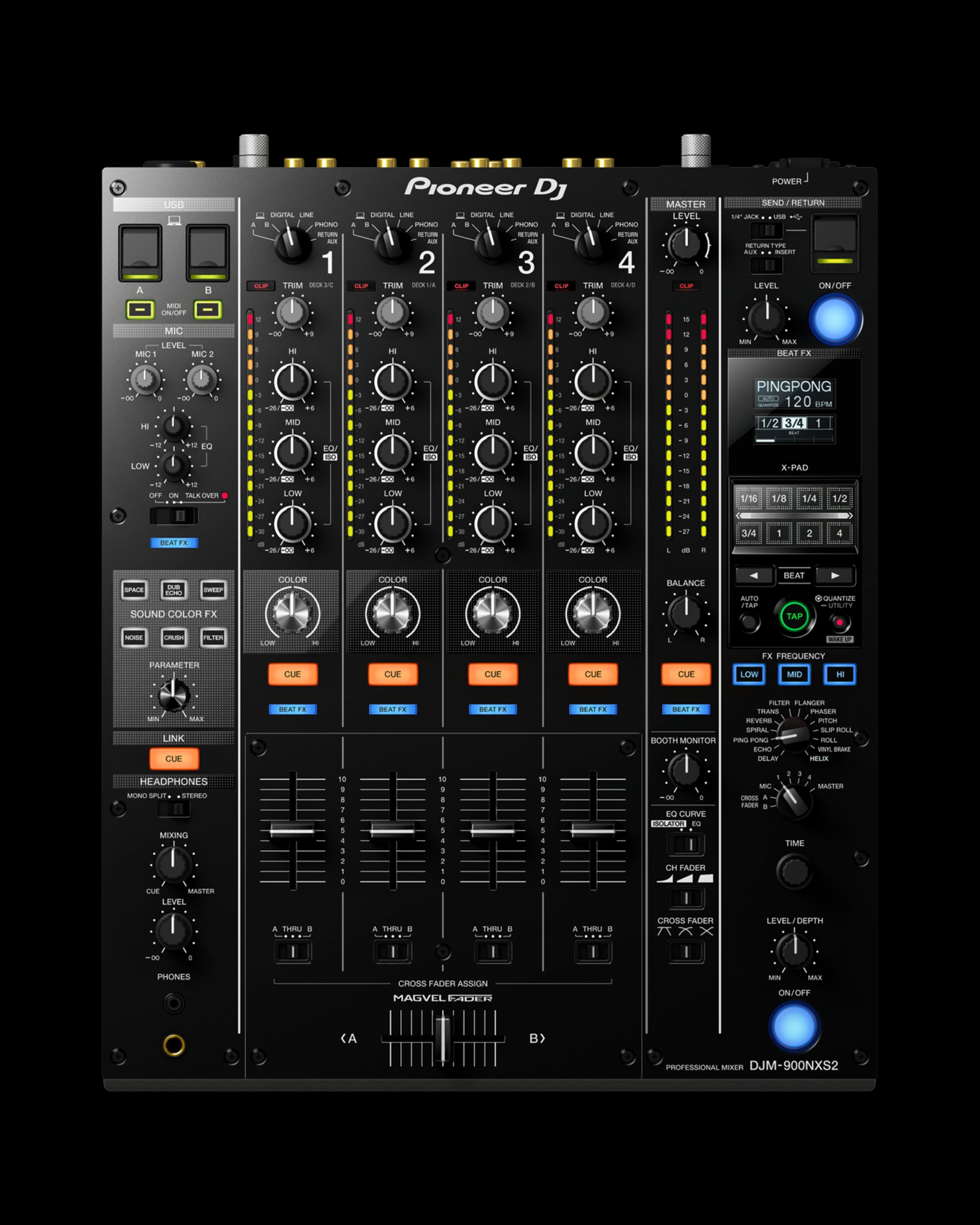Click the AUTO/TAP small button
This screenshot has width=980, height=1225.
click(x=750, y=623)
